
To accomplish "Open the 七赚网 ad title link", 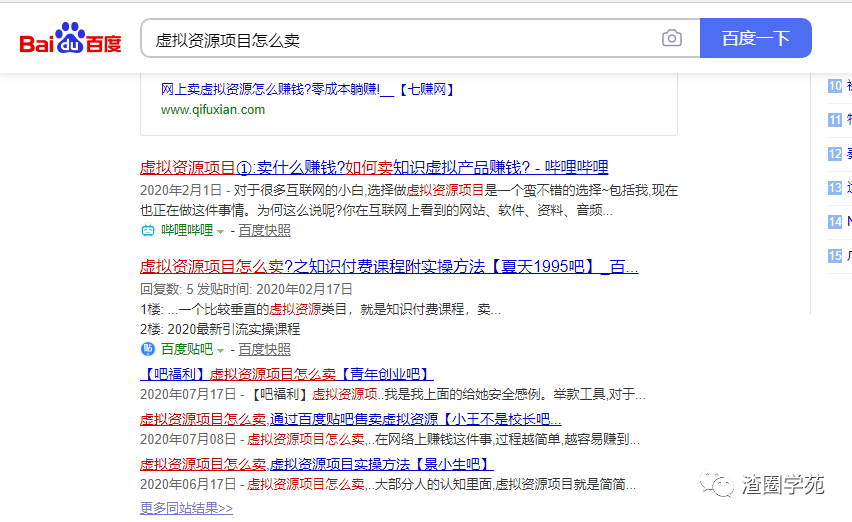I will pos(308,89).
